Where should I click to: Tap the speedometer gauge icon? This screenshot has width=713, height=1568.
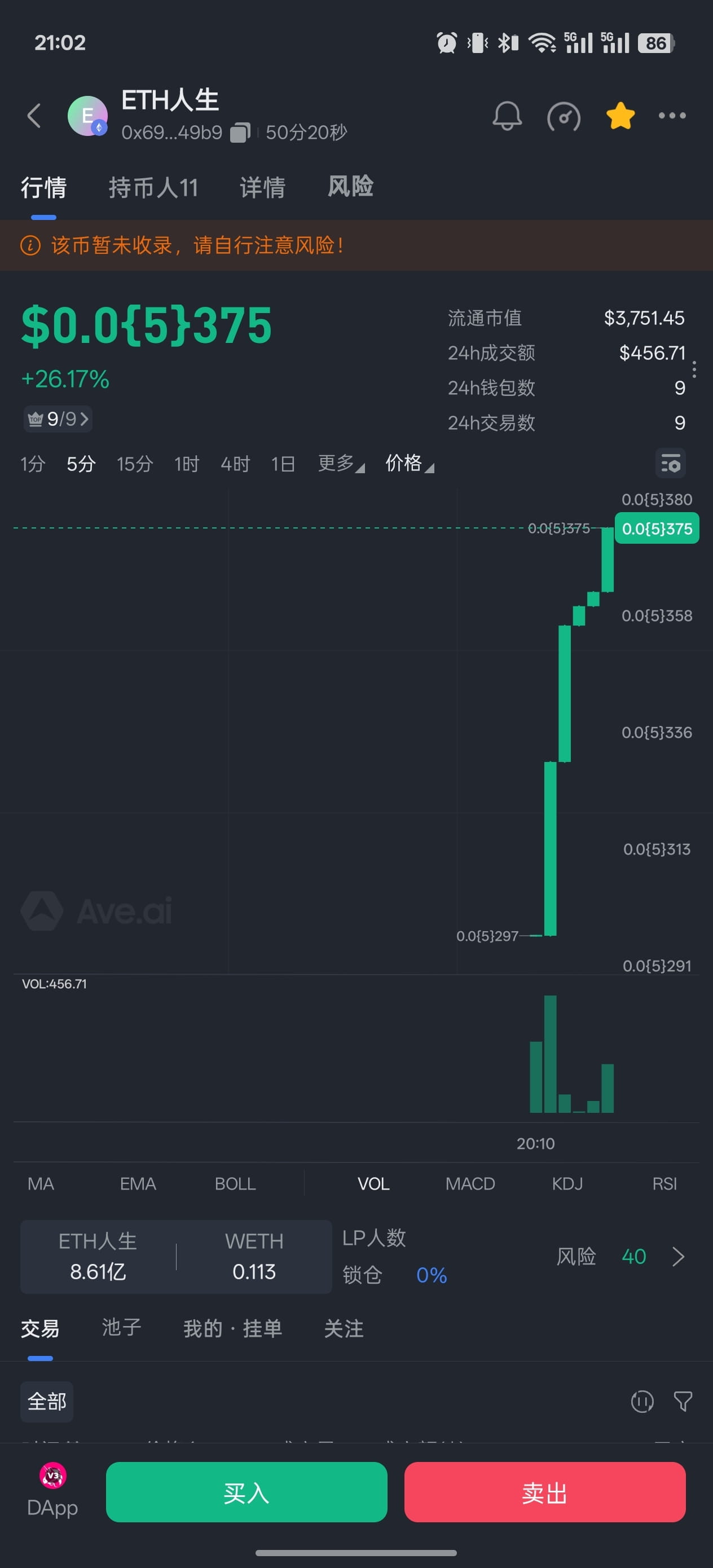click(x=564, y=116)
